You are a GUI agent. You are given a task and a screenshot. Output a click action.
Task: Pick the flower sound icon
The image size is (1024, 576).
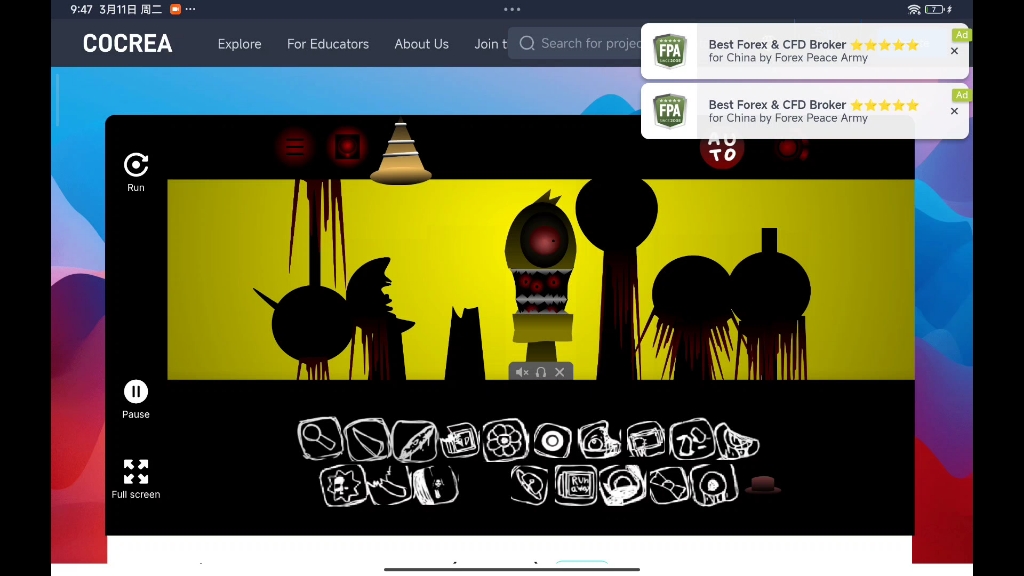[505, 440]
